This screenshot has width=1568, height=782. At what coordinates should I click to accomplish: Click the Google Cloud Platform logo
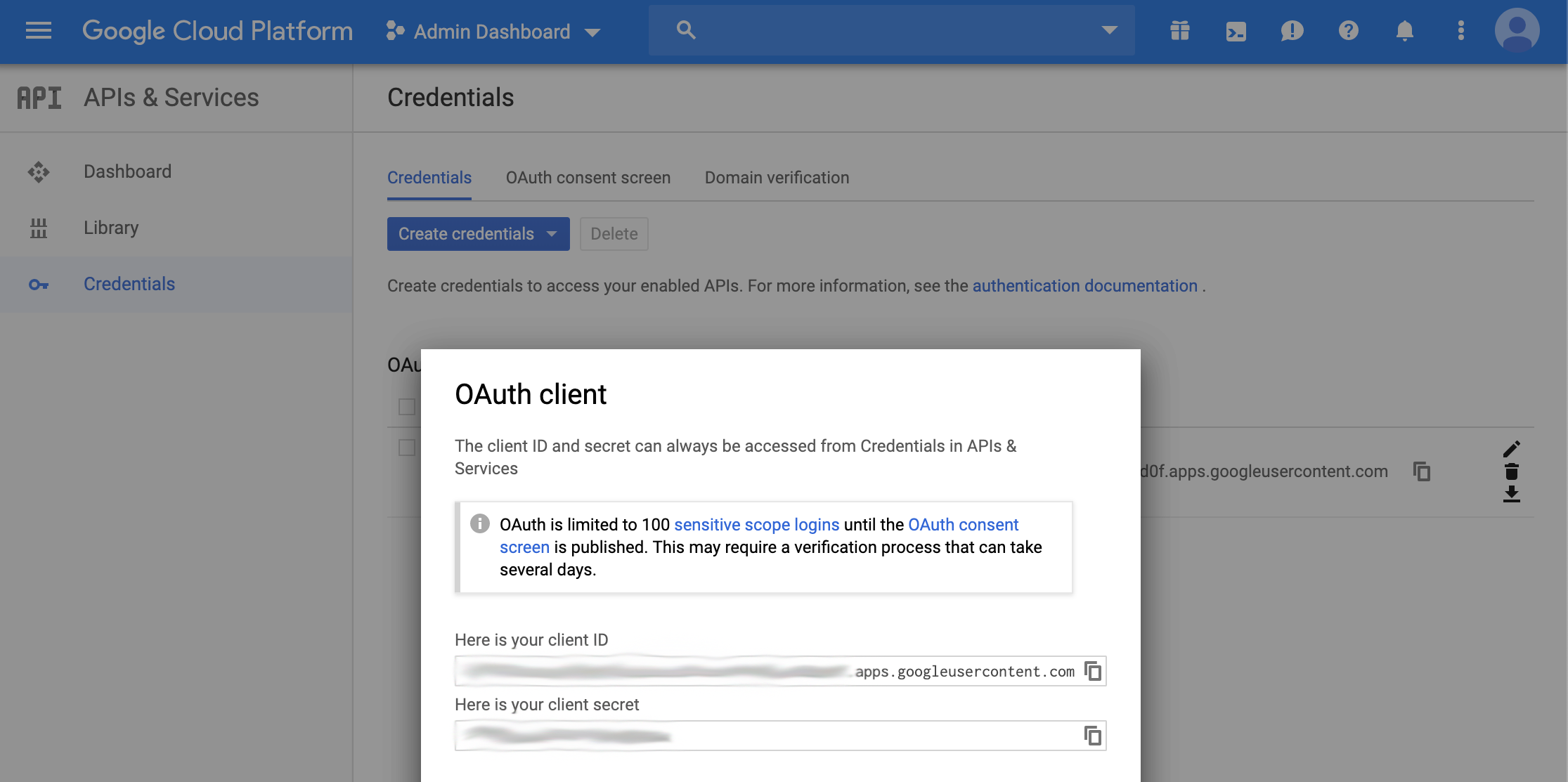pyautogui.click(x=217, y=31)
